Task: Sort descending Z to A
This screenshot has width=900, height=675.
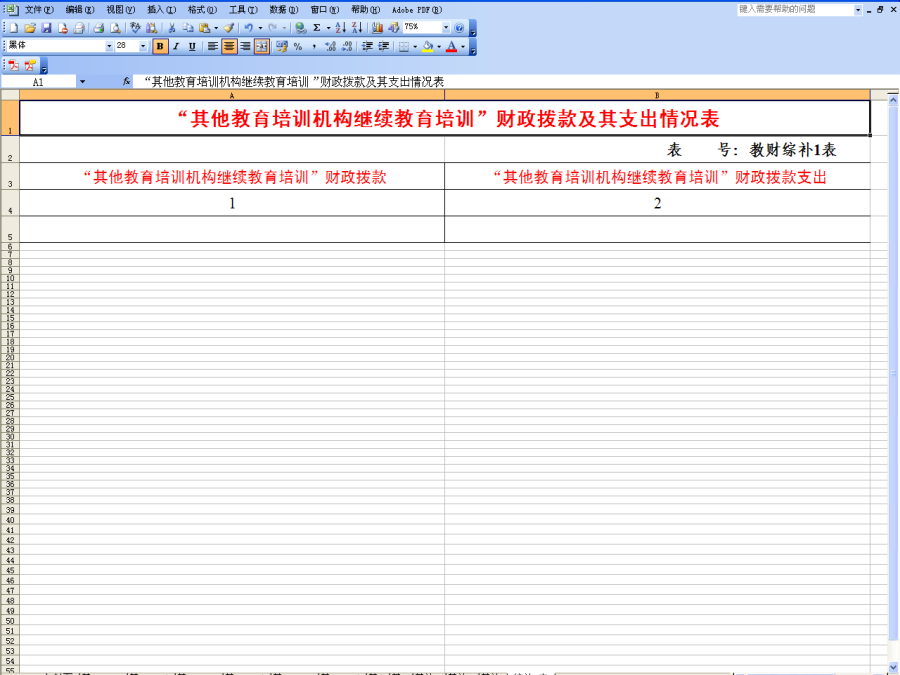Action: pos(357,28)
